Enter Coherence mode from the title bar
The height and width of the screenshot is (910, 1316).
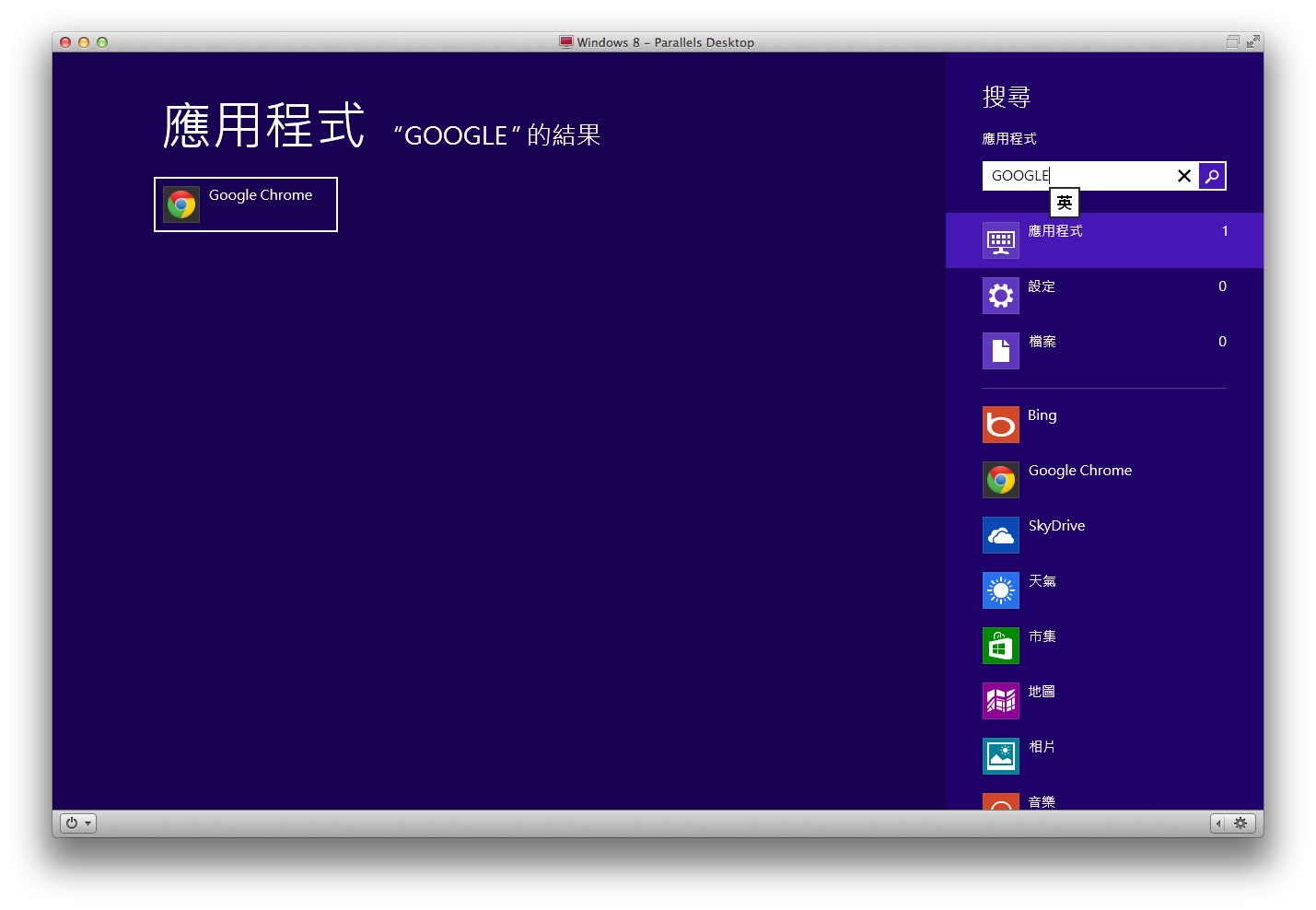(1232, 41)
